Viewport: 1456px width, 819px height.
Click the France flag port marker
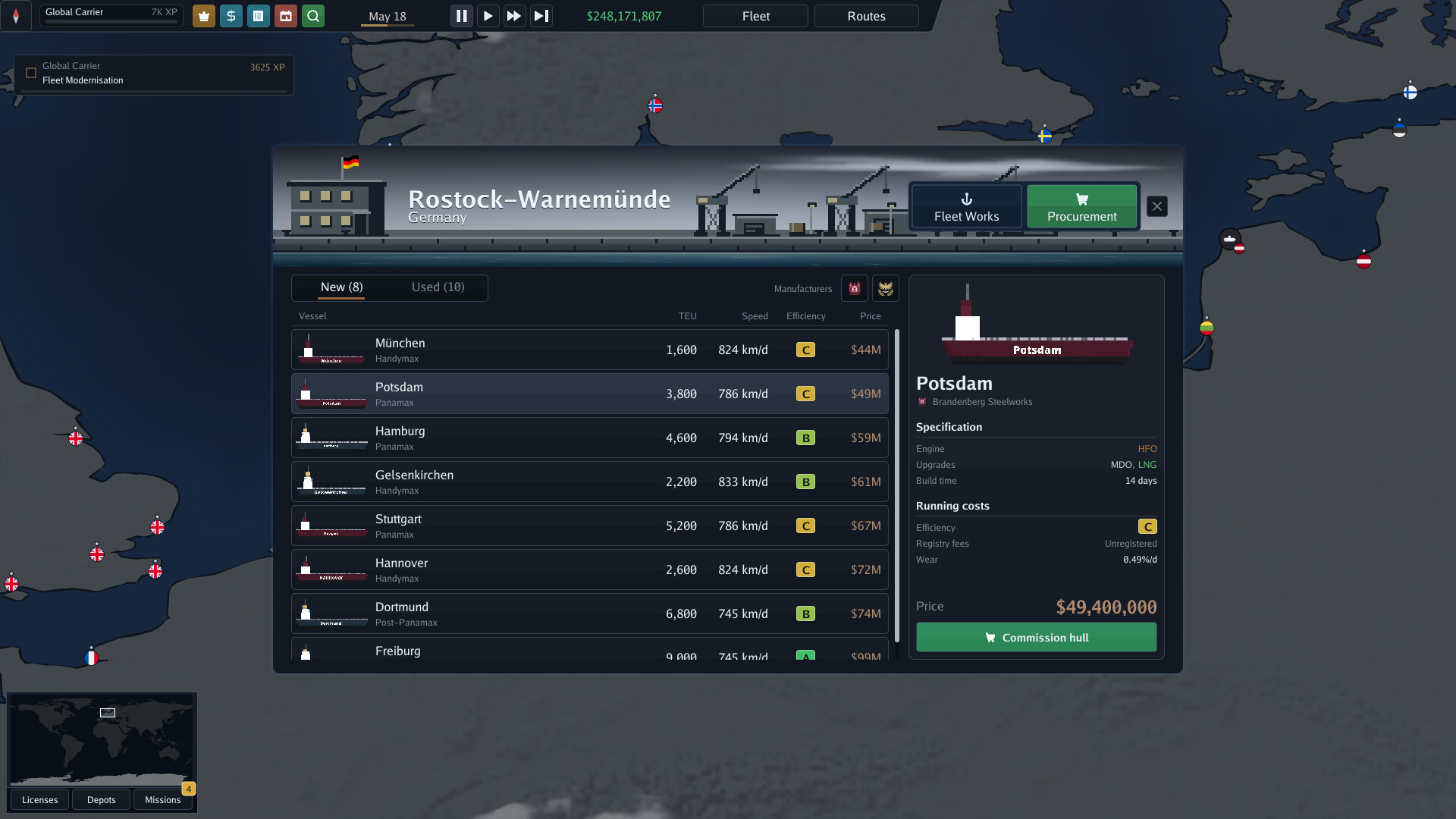[x=91, y=657]
